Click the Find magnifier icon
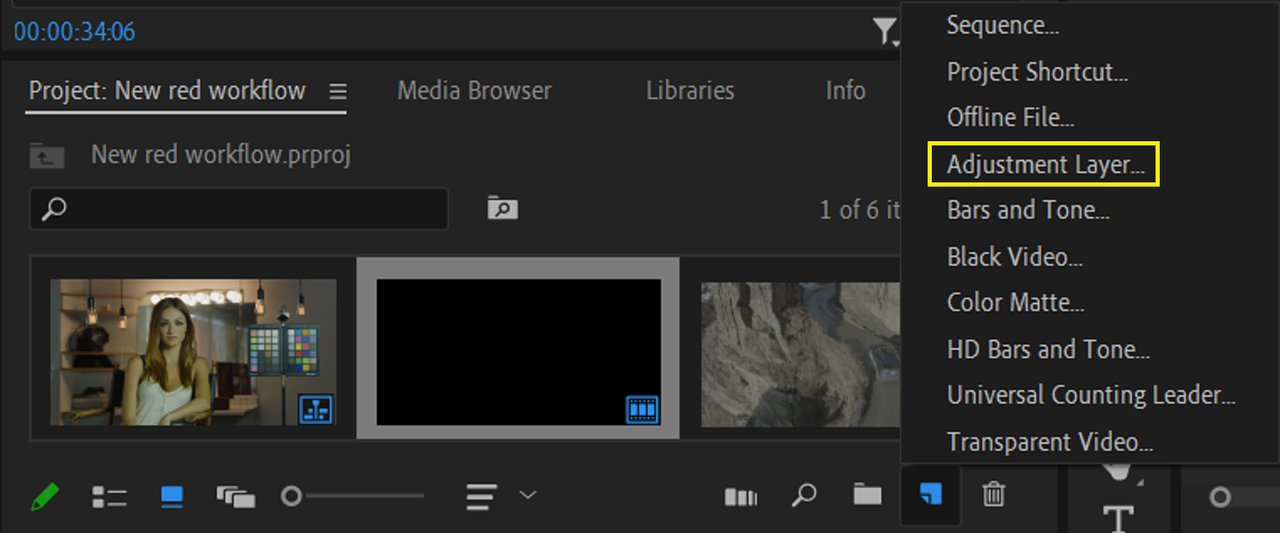Image resolution: width=1280 pixels, height=533 pixels. click(x=804, y=495)
